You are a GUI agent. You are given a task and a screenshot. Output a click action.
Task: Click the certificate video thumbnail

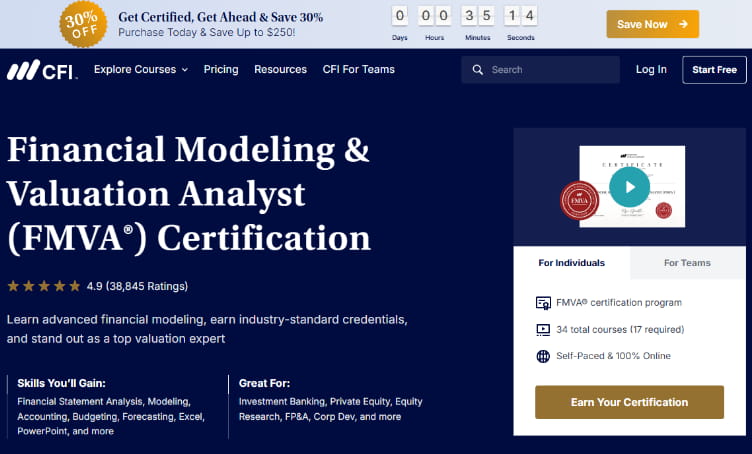[629, 187]
